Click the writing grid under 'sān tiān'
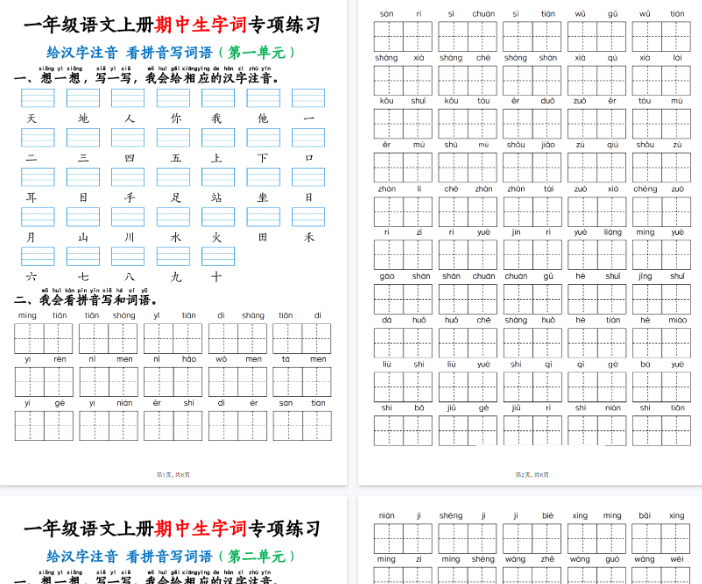This screenshot has width=702, height=584. [x=301, y=425]
